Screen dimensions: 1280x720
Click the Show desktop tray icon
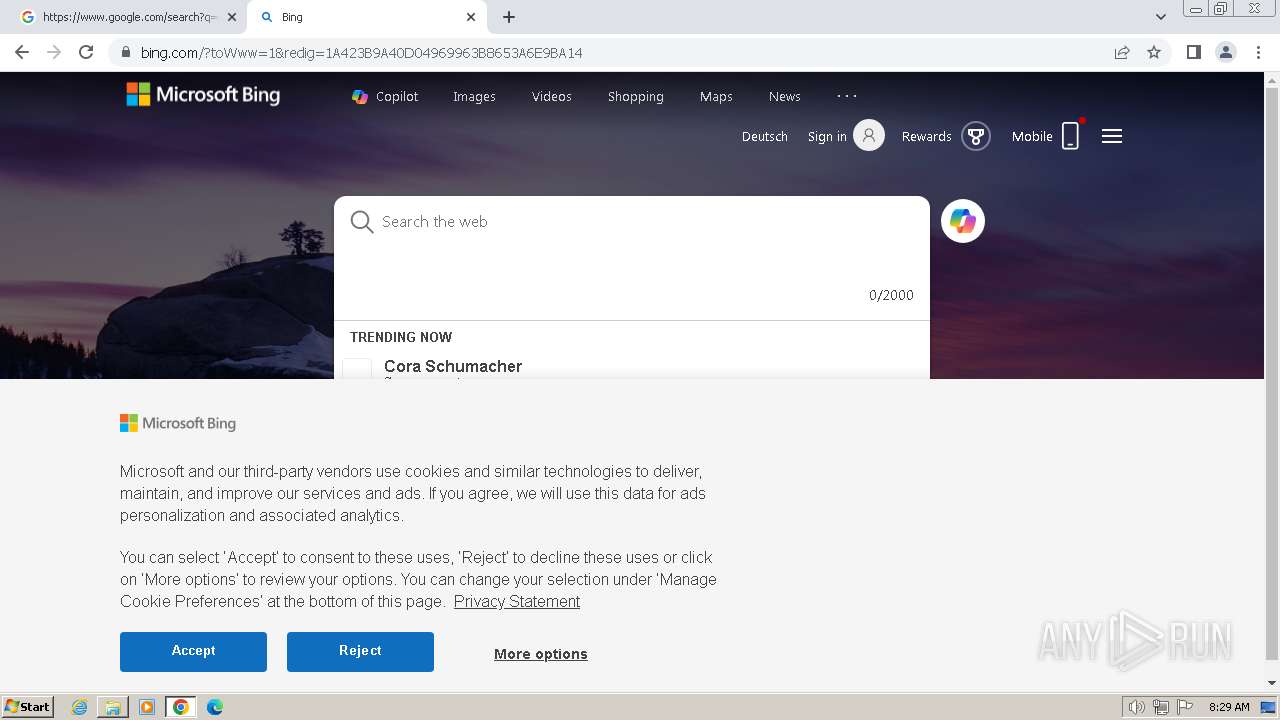point(1268,707)
